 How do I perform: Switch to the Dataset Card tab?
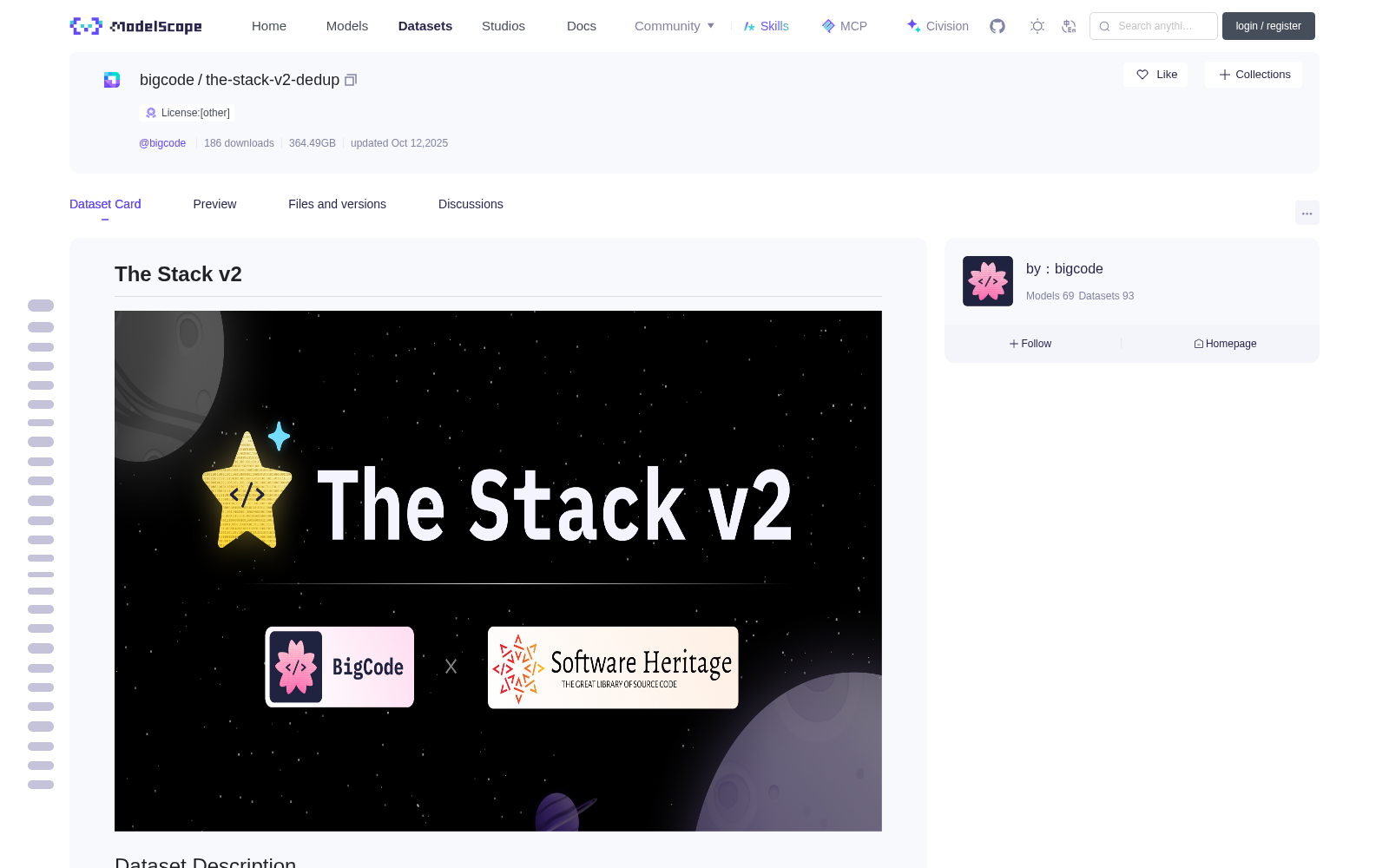point(105,204)
